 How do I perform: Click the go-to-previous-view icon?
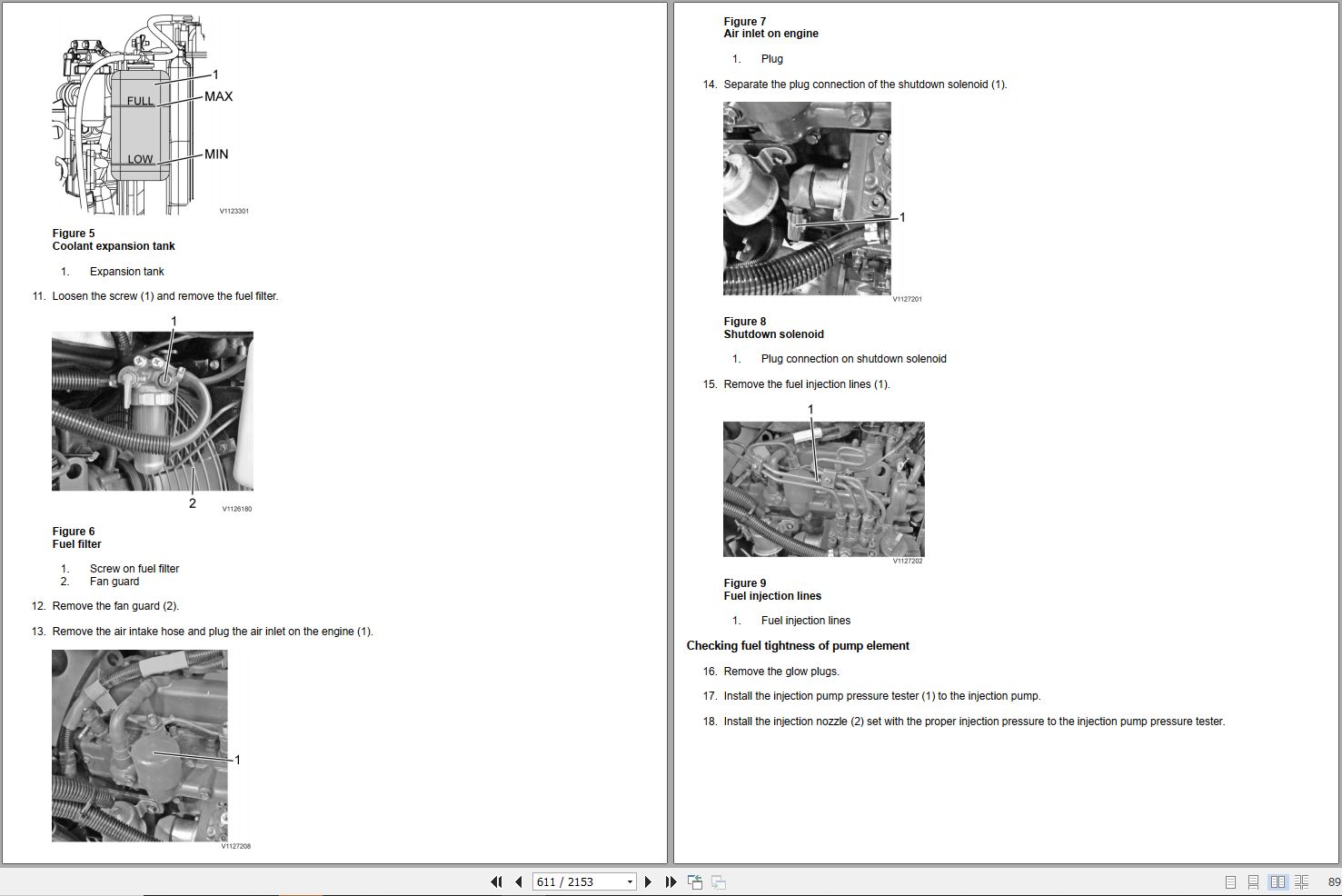(x=695, y=881)
